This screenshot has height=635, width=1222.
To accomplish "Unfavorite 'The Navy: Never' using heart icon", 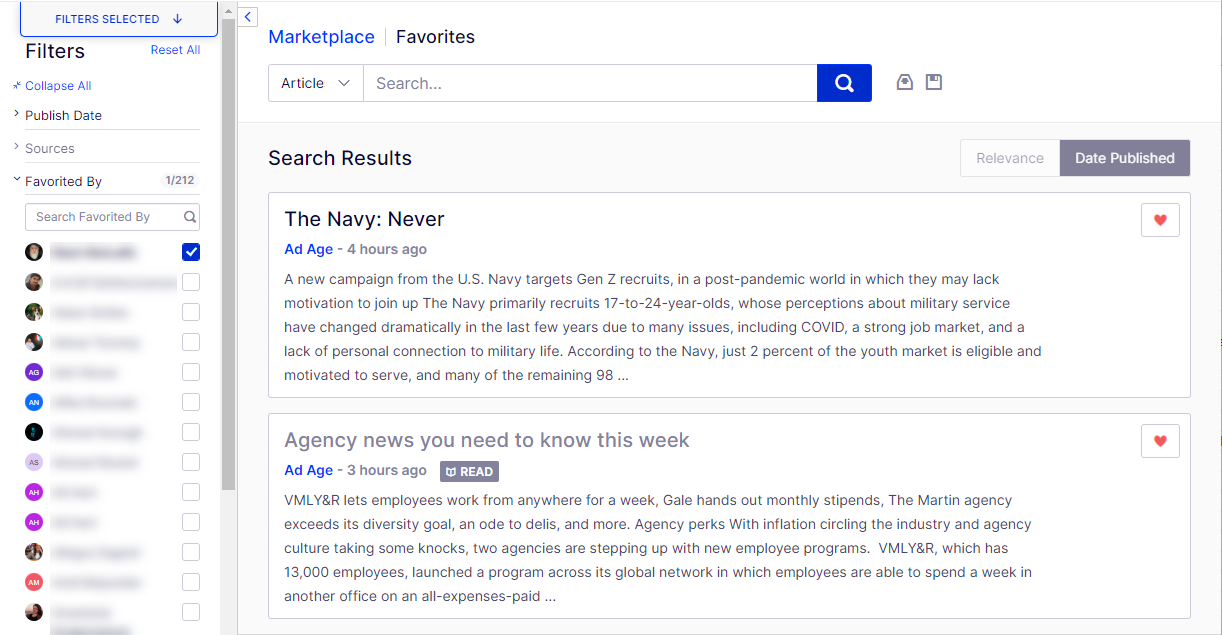I will coord(1160,220).
